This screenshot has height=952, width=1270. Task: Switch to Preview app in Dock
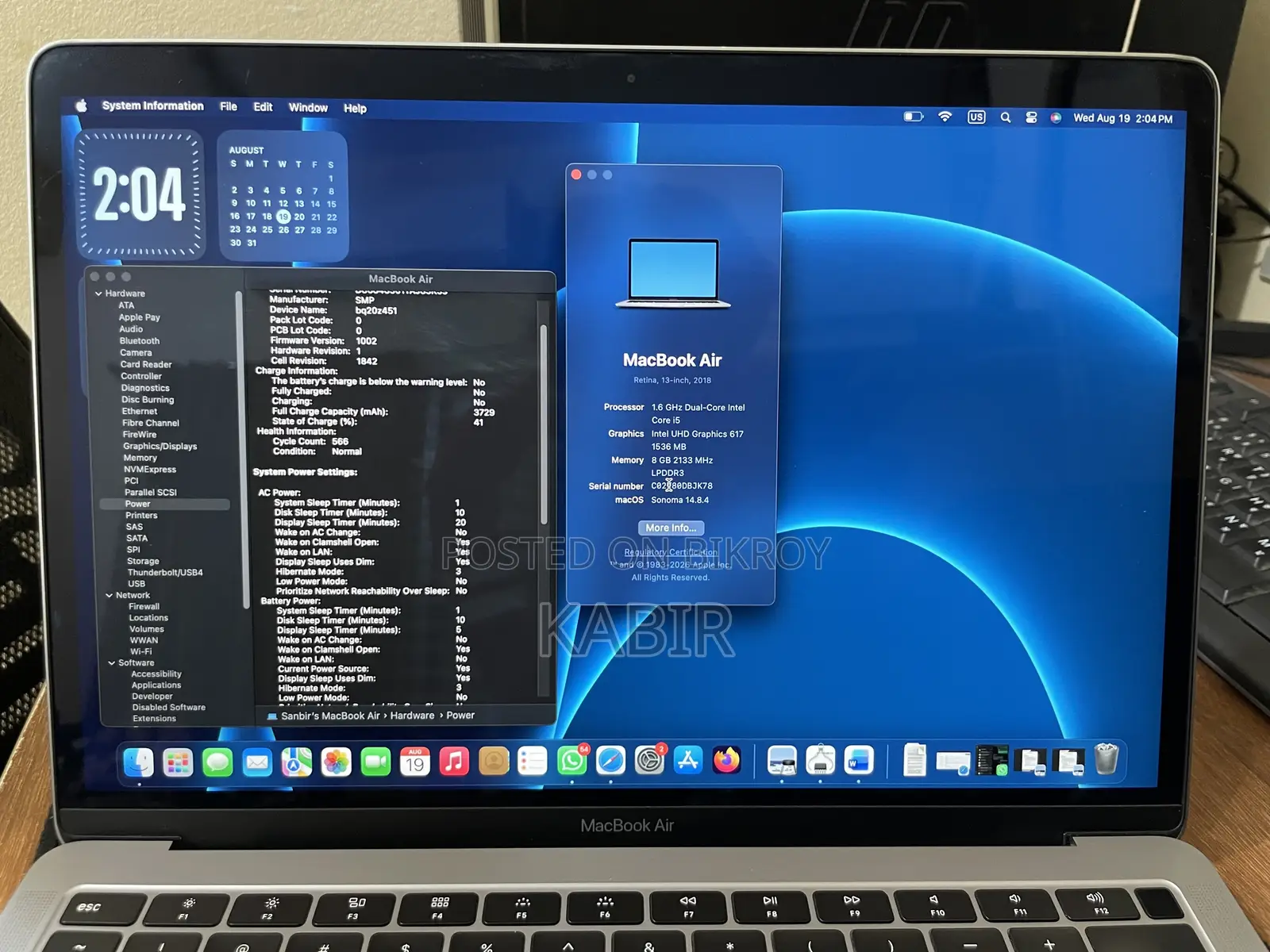[782, 760]
